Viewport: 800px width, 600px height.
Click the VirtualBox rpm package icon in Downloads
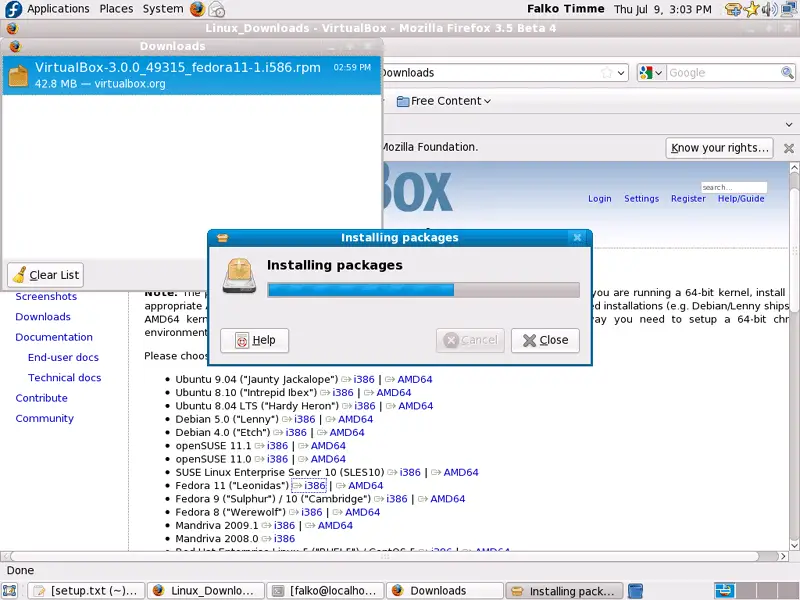pyautogui.click(x=18, y=76)
